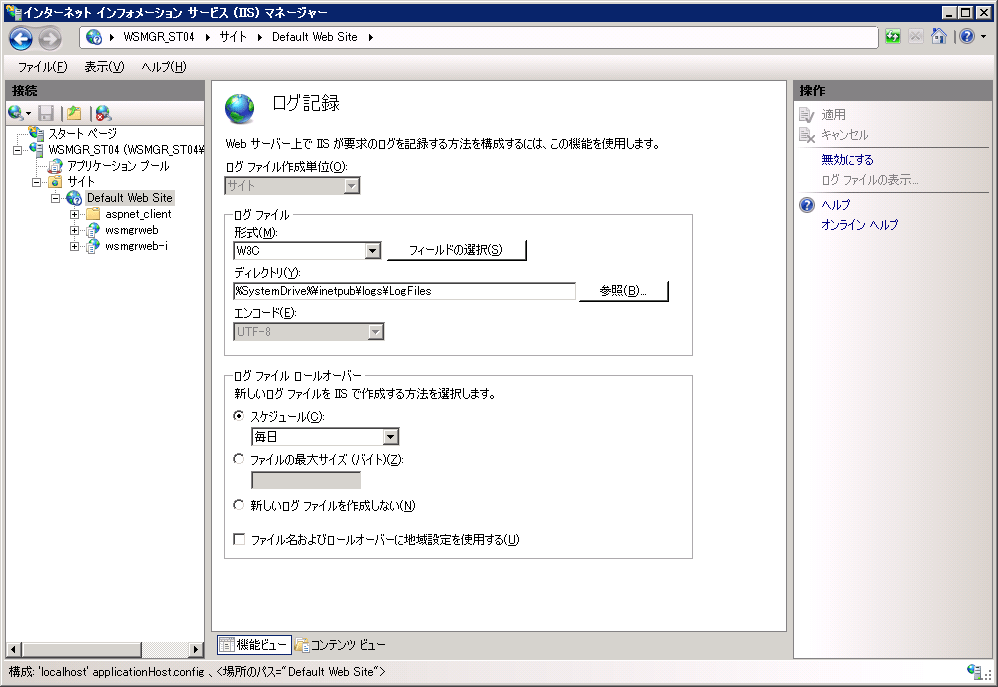Click the Home icon in the address bar
Image resolution: width=998 pixels, height=687 pixels.
click(939, 37)
